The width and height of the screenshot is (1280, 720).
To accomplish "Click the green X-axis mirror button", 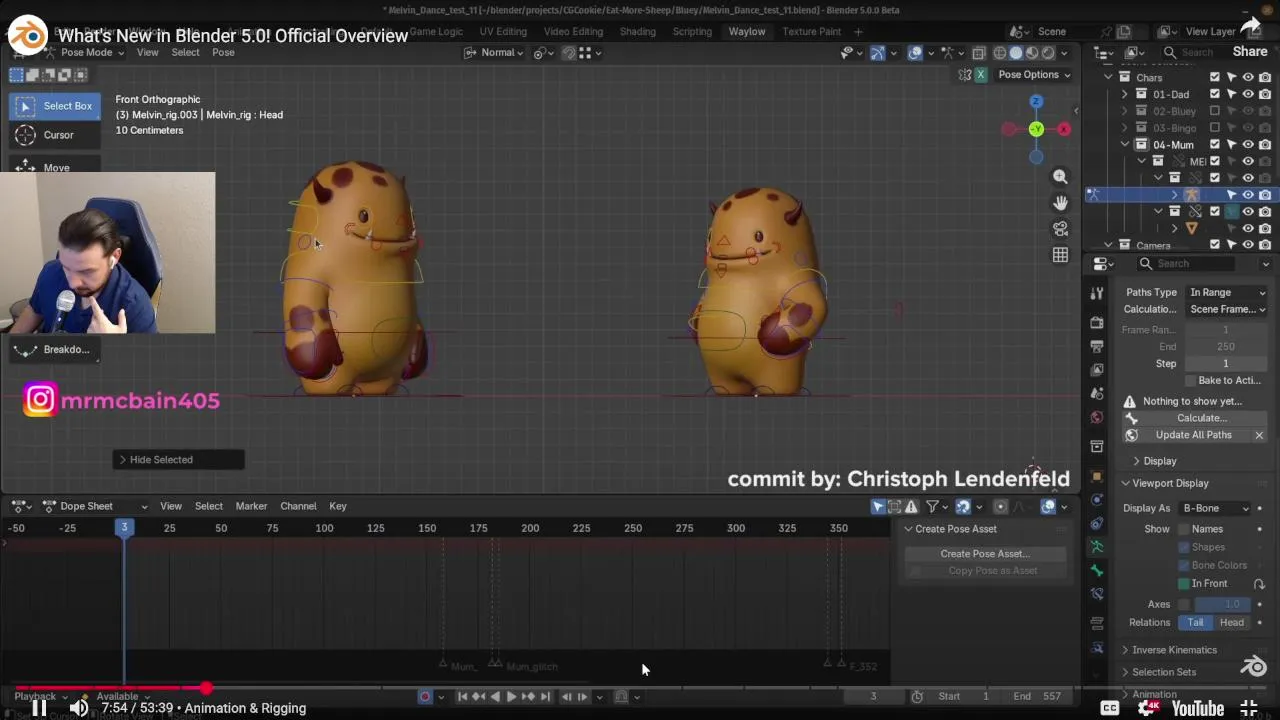I will coord(980,75).
